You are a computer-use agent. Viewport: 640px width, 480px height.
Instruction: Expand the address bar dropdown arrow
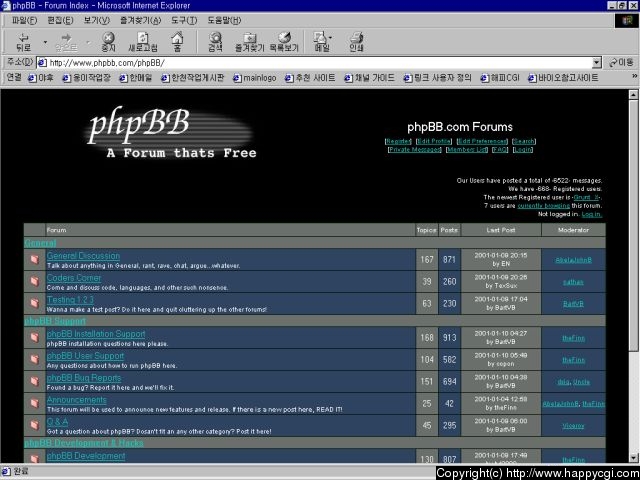[597, 63]
